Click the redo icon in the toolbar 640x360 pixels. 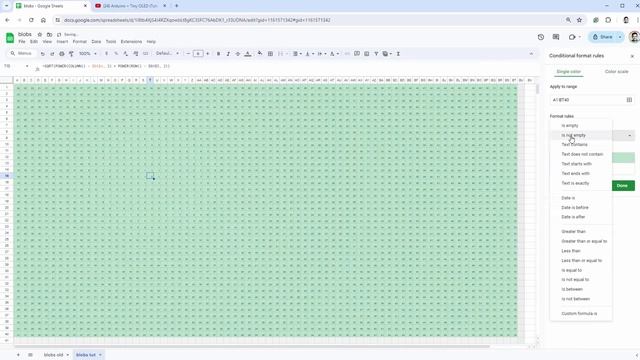point(52,54)
